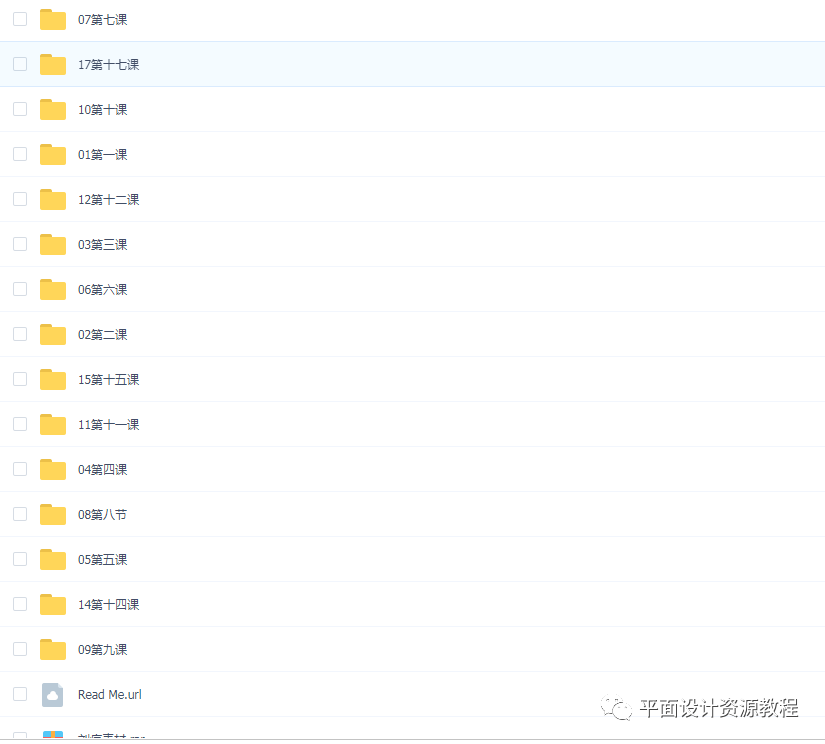Tick the checkbox for 02第二课
Viewport: 825px width, 744px height.
[20, 334]
